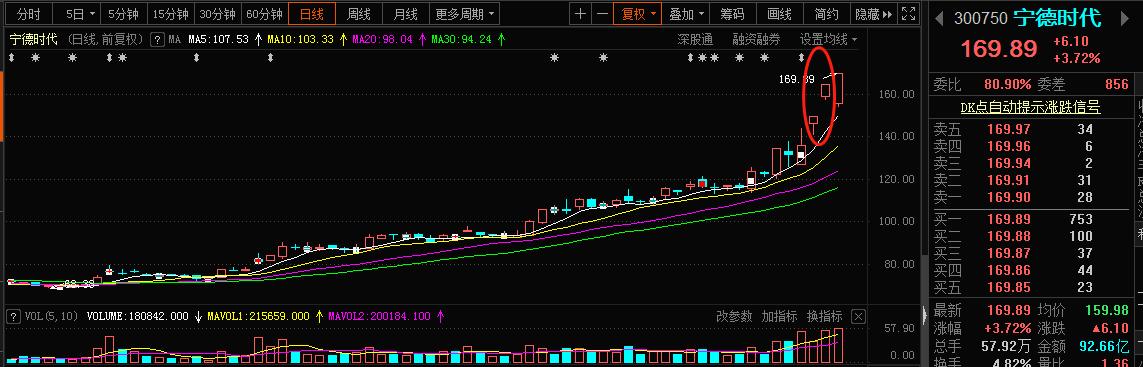Screen dimensions: 1143x367
Task: Close the VOL indicator sub-panel
Action: (858, 317)
